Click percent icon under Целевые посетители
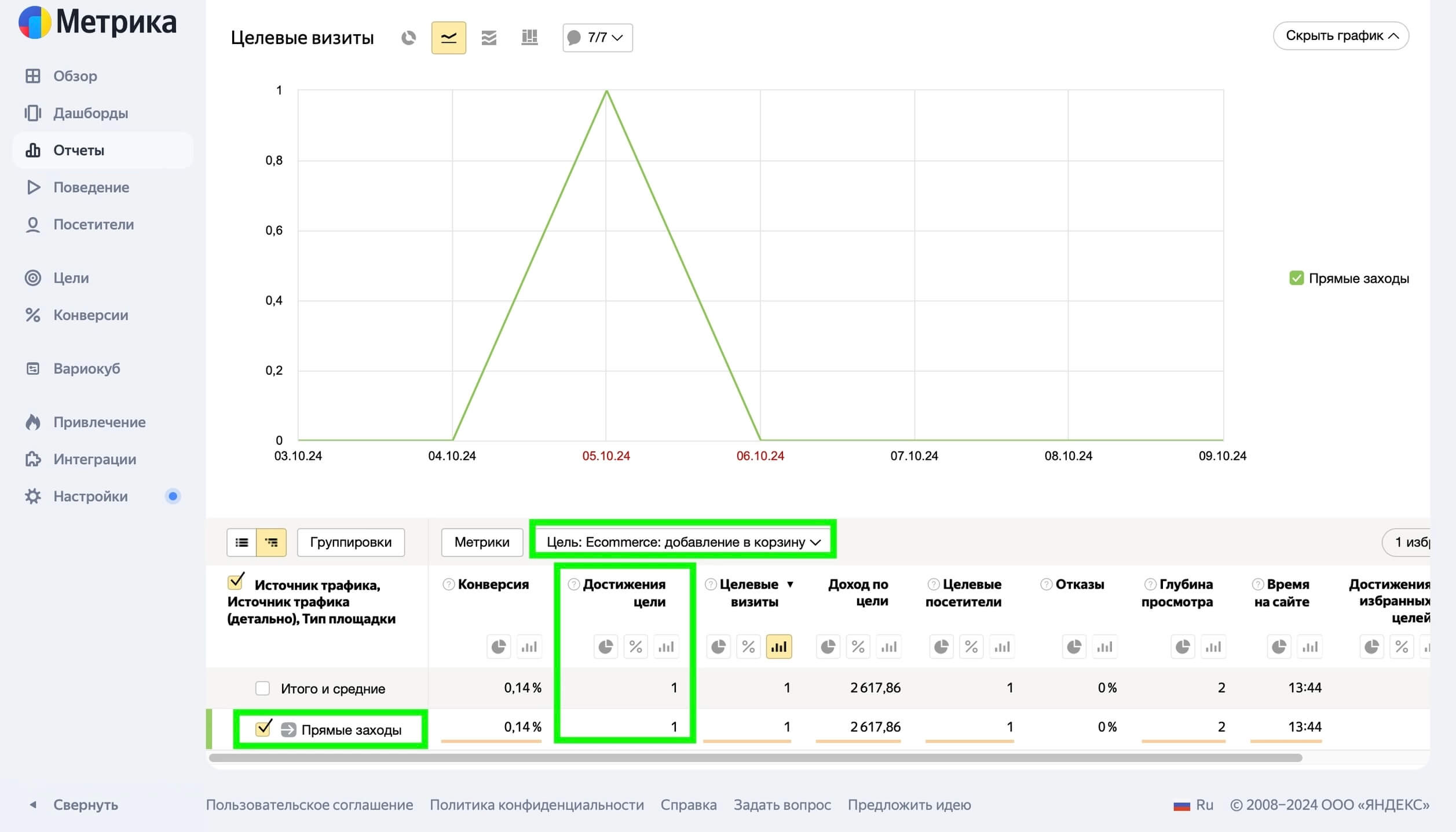Screen dimensions: 1456x832 click(972, 647)
